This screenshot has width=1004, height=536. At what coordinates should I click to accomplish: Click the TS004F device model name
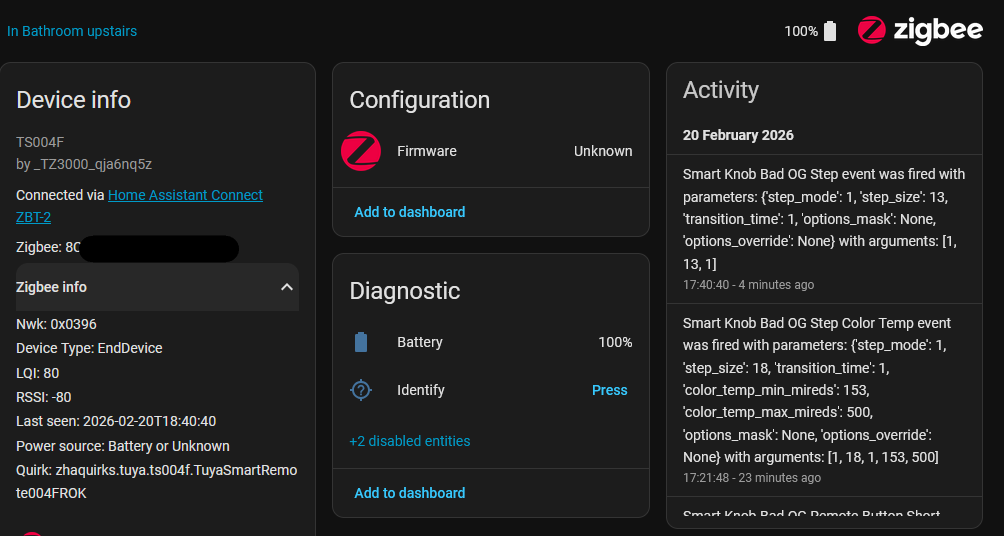coord(40,142)
